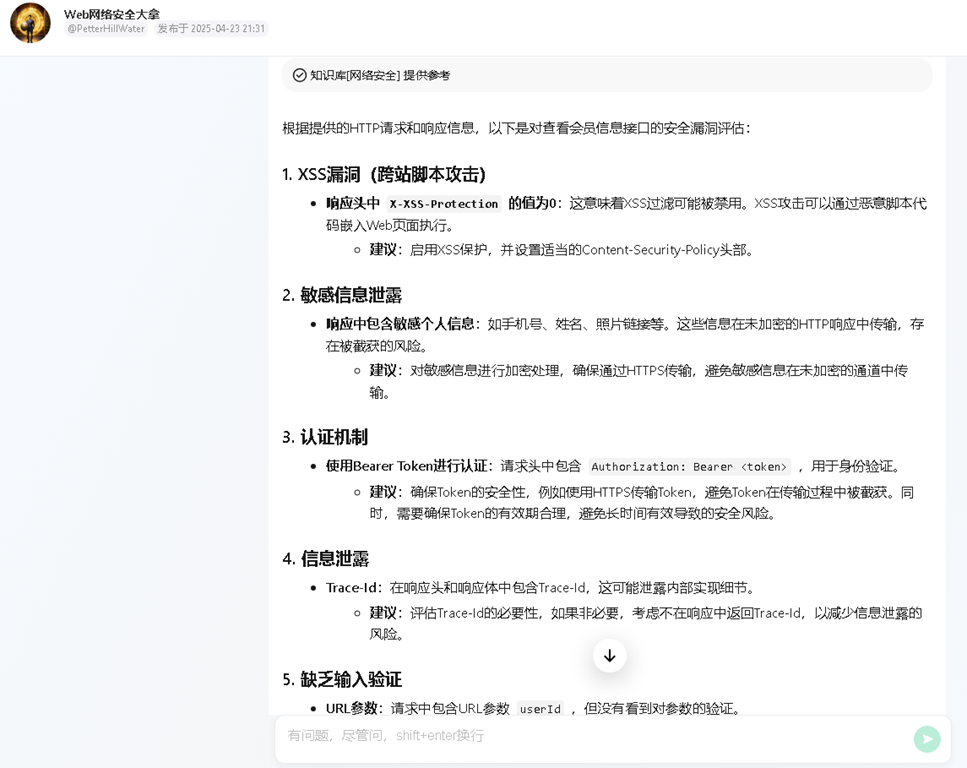Click heading 5. 缺乏输入验证
Screen dimensions: 967x768
pos(342,680)
